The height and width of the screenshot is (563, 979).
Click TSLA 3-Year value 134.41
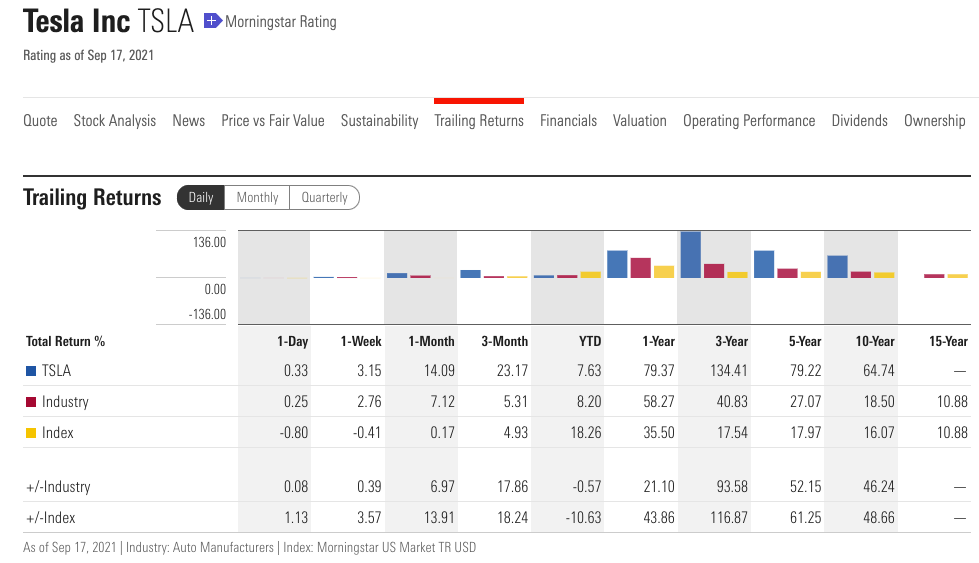coord(728,371)
